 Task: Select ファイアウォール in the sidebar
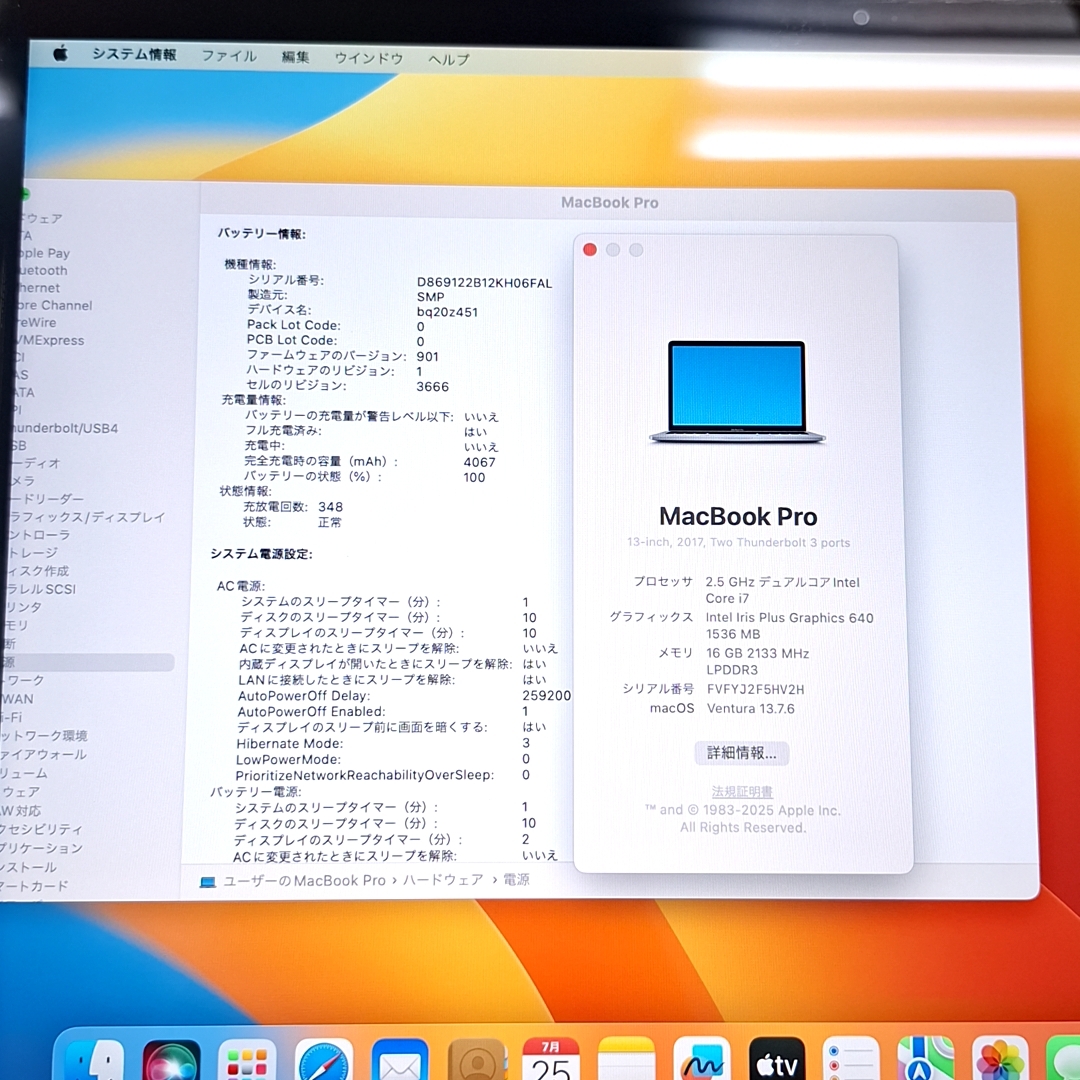(x=43, y=754)
